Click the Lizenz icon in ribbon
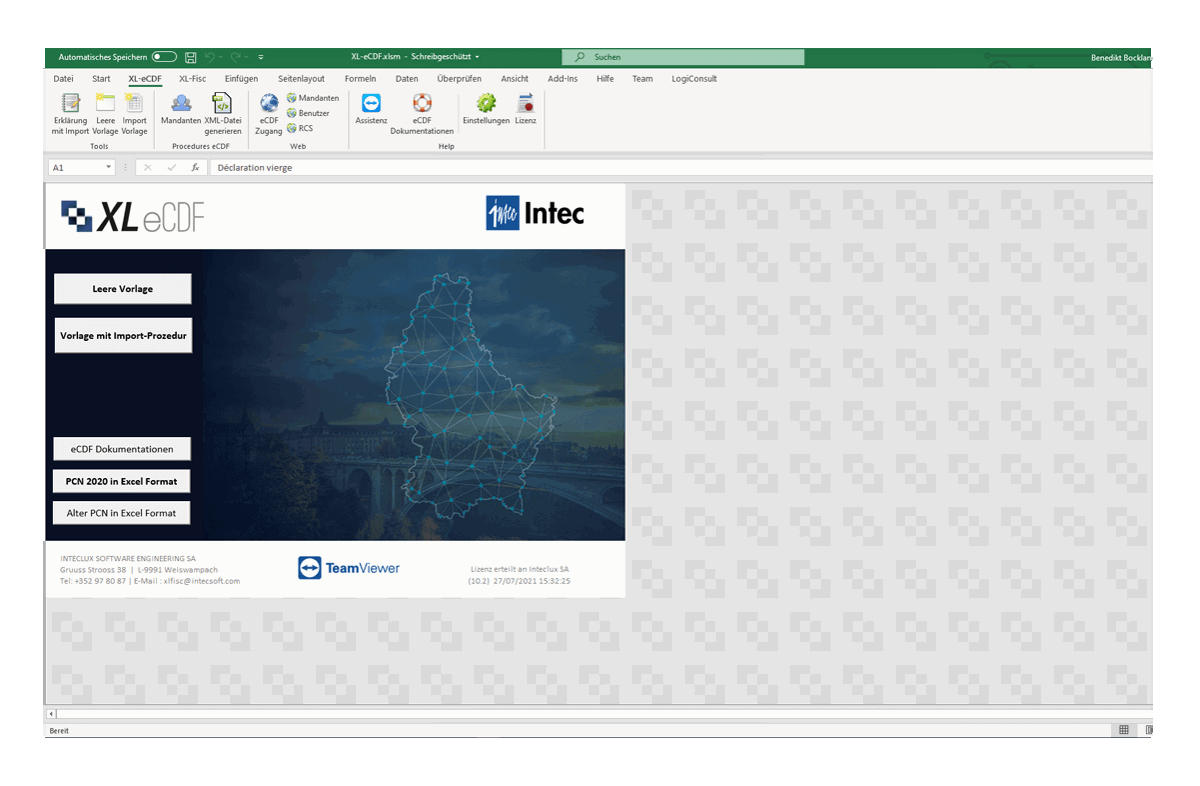1200x786 pixels. click(525, 104)
